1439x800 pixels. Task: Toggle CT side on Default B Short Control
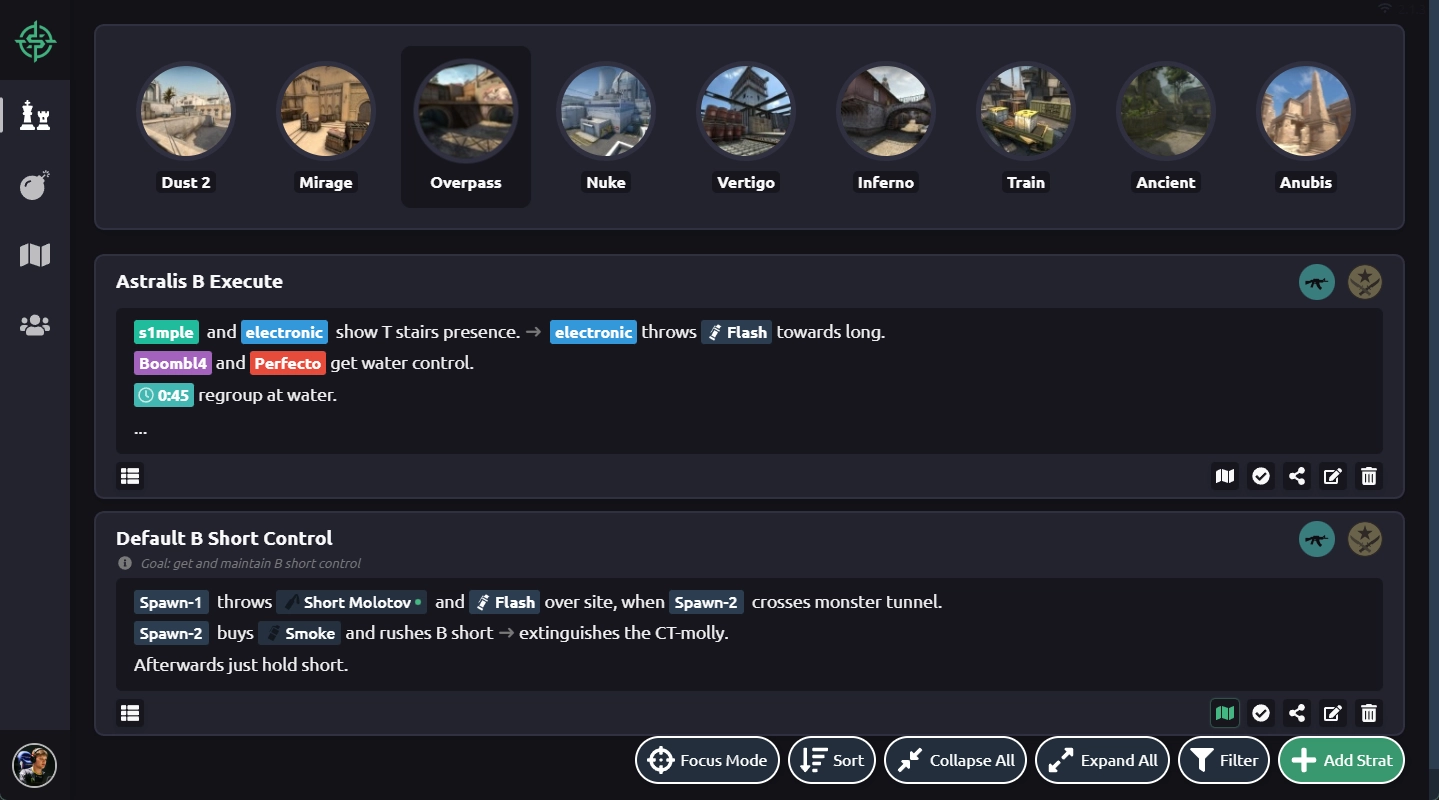[1364, 539]
